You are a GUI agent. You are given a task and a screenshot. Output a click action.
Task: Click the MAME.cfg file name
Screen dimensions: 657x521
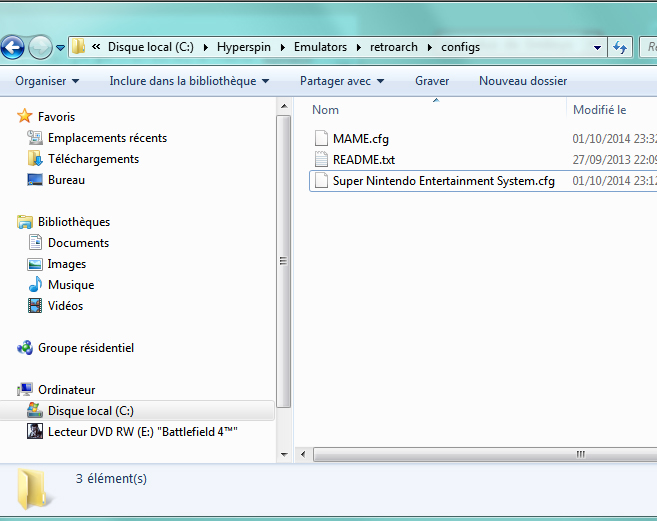click(361, 139)
